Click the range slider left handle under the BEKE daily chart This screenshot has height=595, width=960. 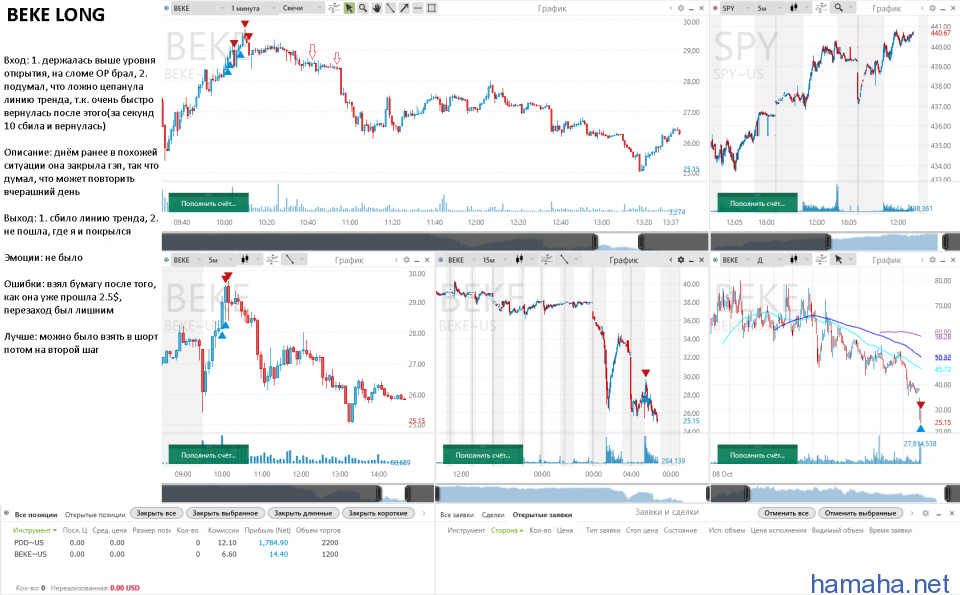point(746,493)
